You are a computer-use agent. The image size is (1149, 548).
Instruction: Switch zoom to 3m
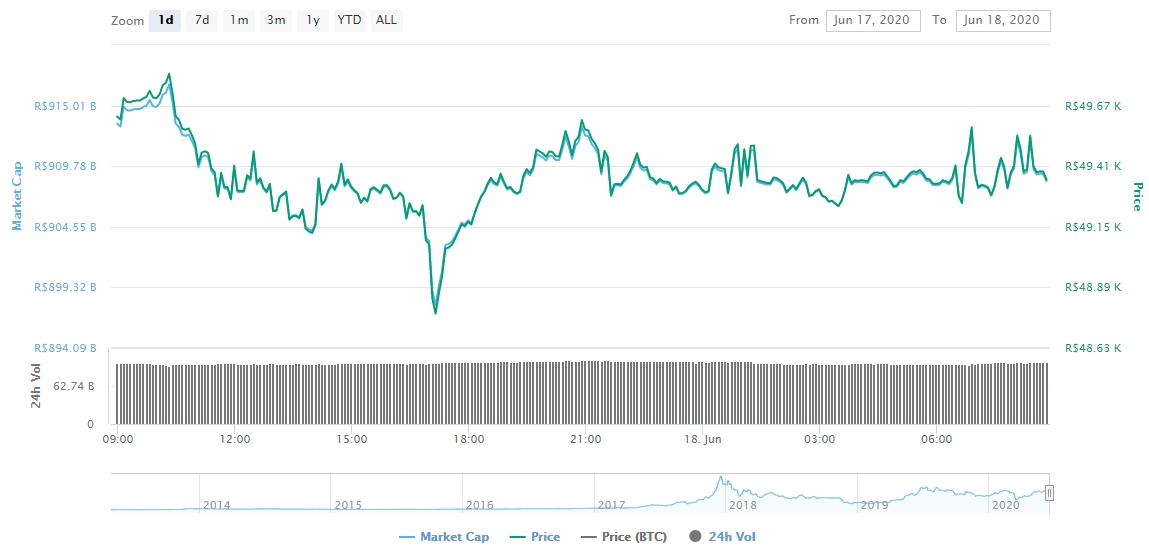click(276, 21)
